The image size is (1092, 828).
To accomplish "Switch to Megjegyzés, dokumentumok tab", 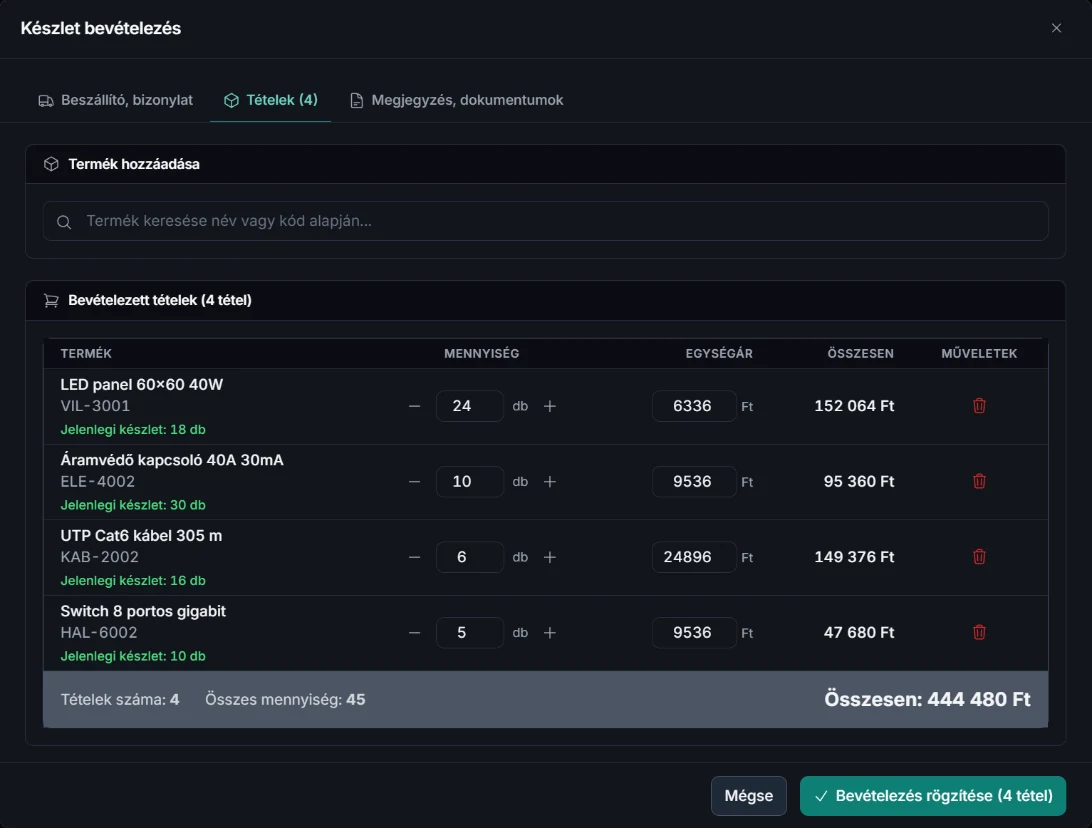I will pos(456,100).
